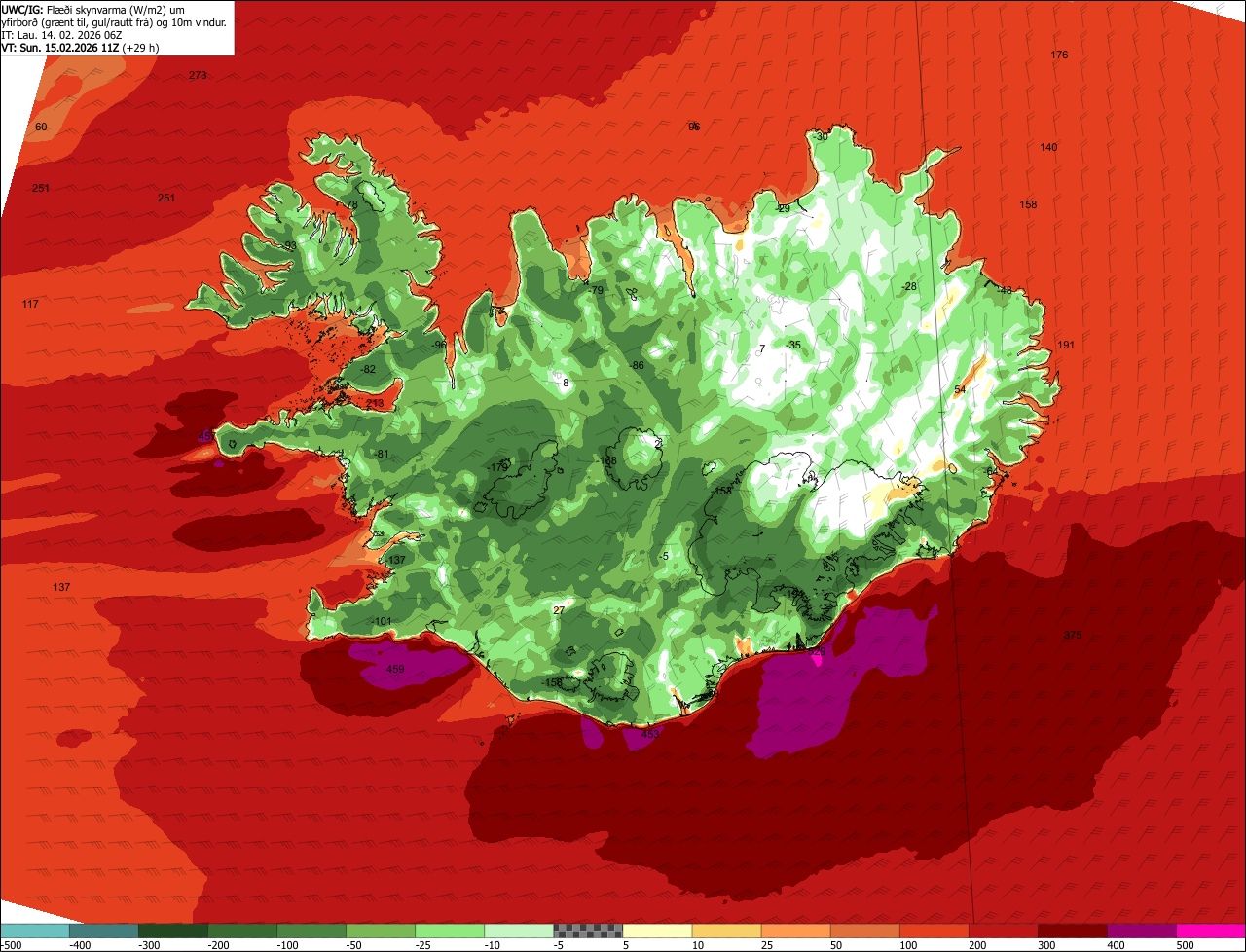Image resolution: width=1246 pixels, height=952 pixels.
Task: Click the -82 flux value
Action: [367, 370]
